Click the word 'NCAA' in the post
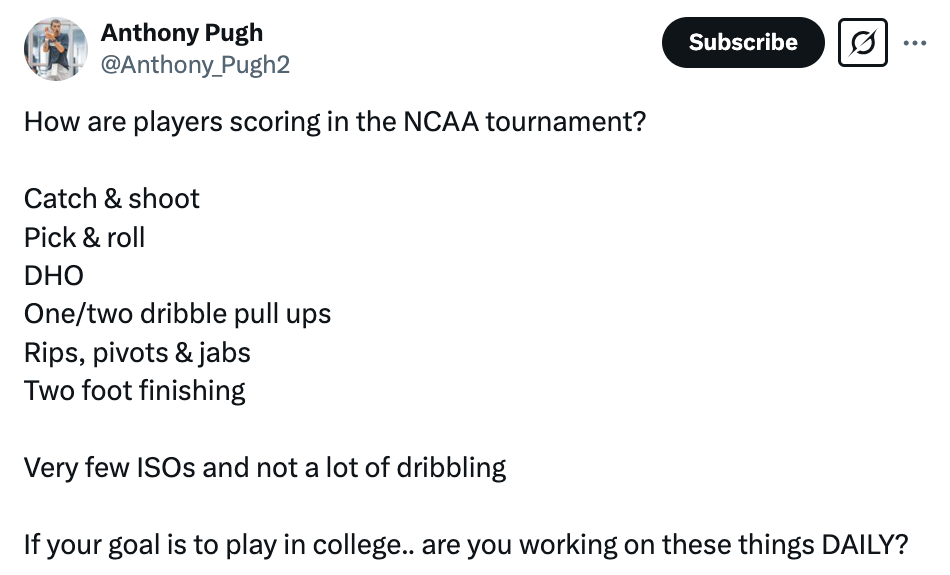This screenshot has height=575, width=950. coord(441,123)
